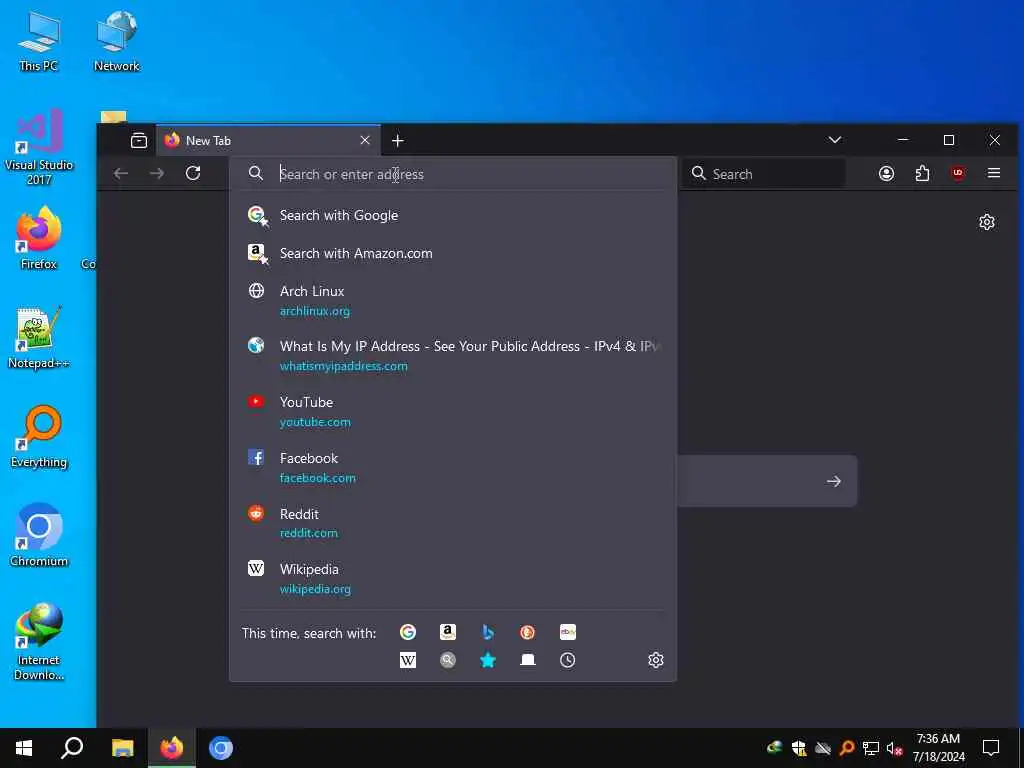
Task: Click facebook.com URL text
Action: (317, 477)
